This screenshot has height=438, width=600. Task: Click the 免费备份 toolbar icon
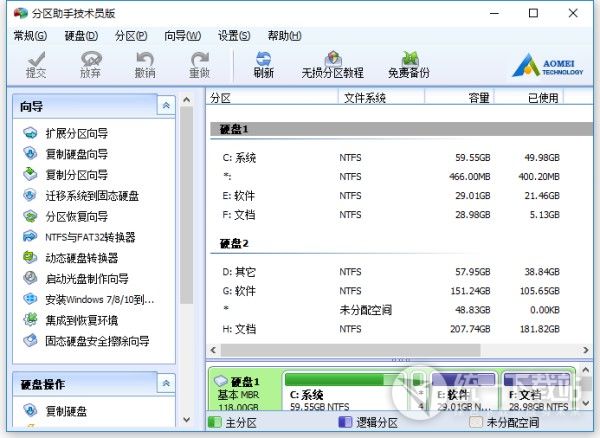409,59
